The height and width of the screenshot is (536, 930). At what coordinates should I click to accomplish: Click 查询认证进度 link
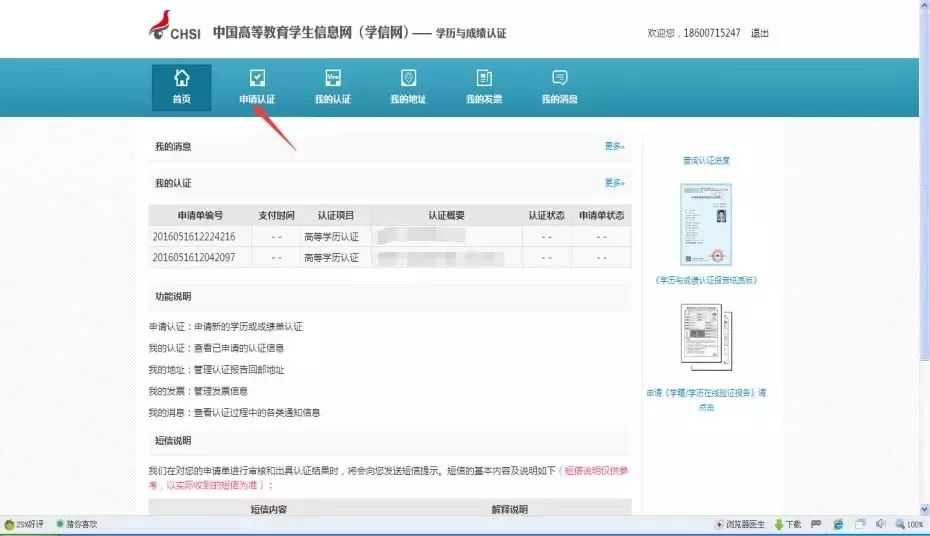(706, 160)
